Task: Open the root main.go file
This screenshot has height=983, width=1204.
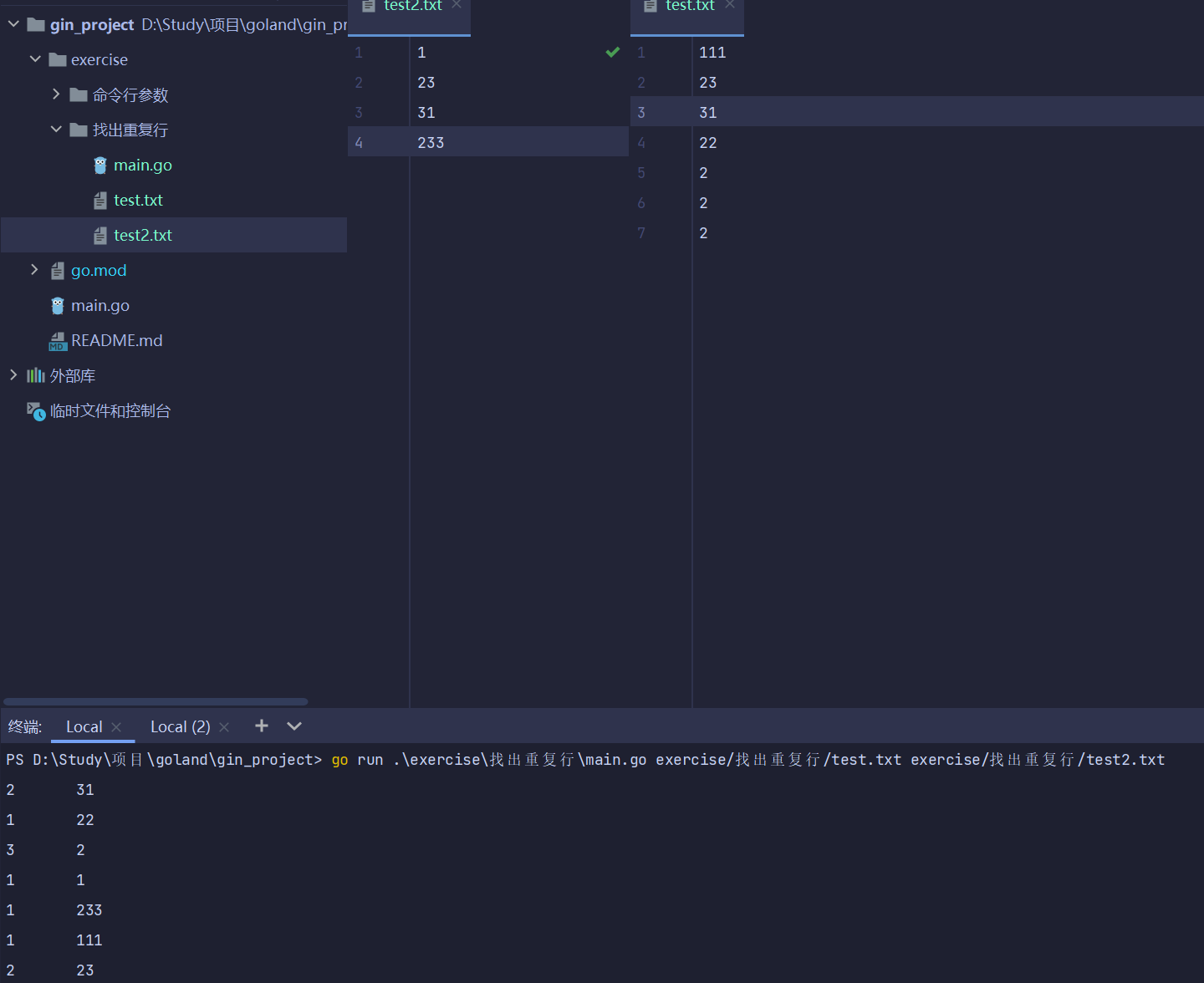Action: click(x=99, y=306)
